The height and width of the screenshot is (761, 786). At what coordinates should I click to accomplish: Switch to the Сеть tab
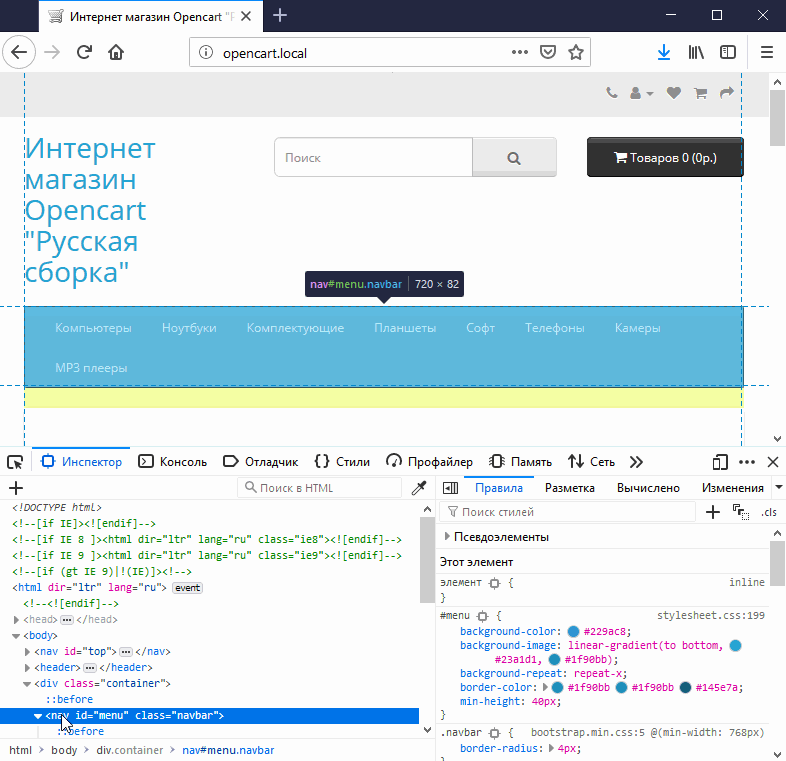[592, 462]
